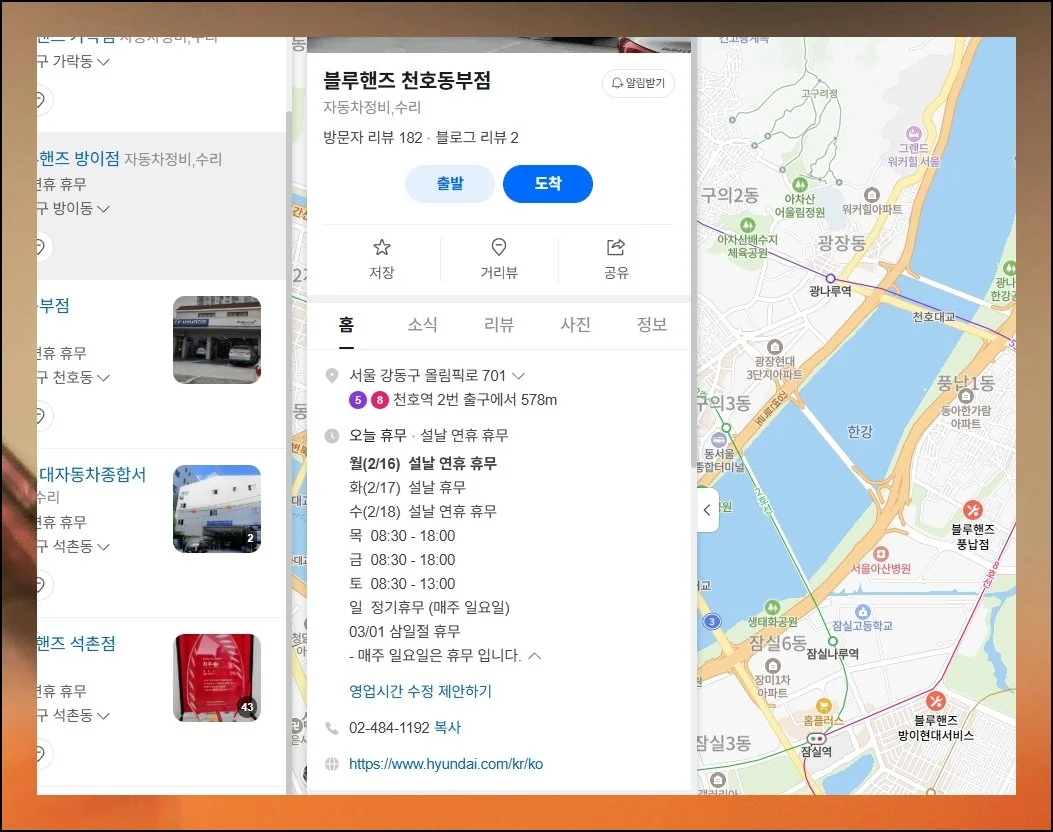Open 거리뷰 street view icon
The height and width of the screenshot is (832, 1053).
point(499,248)
